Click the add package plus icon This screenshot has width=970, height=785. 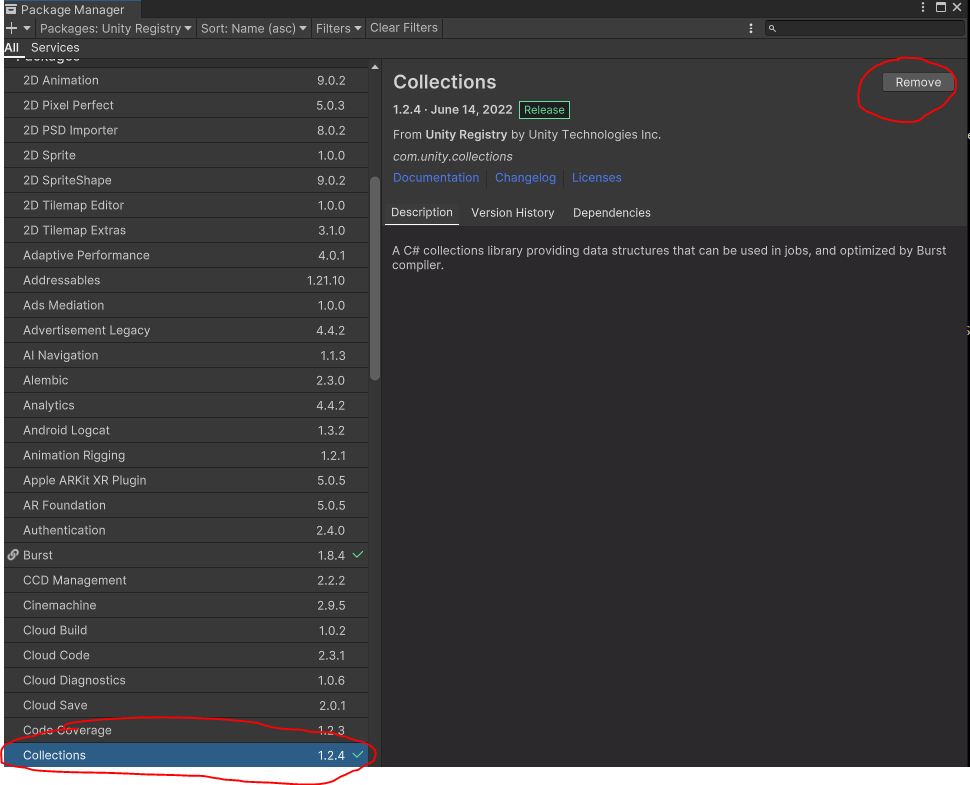pos(10,27)
